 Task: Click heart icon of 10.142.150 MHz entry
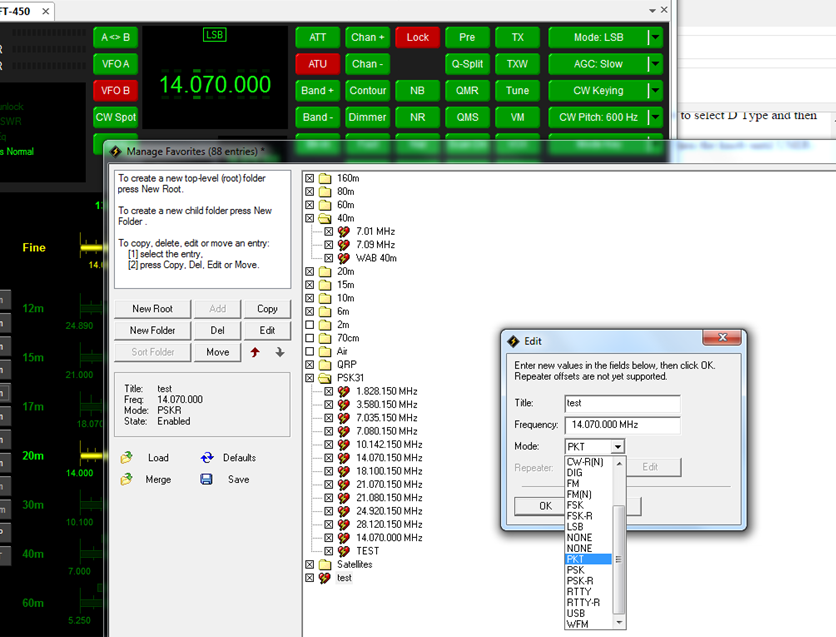click(x=344, y=445)
